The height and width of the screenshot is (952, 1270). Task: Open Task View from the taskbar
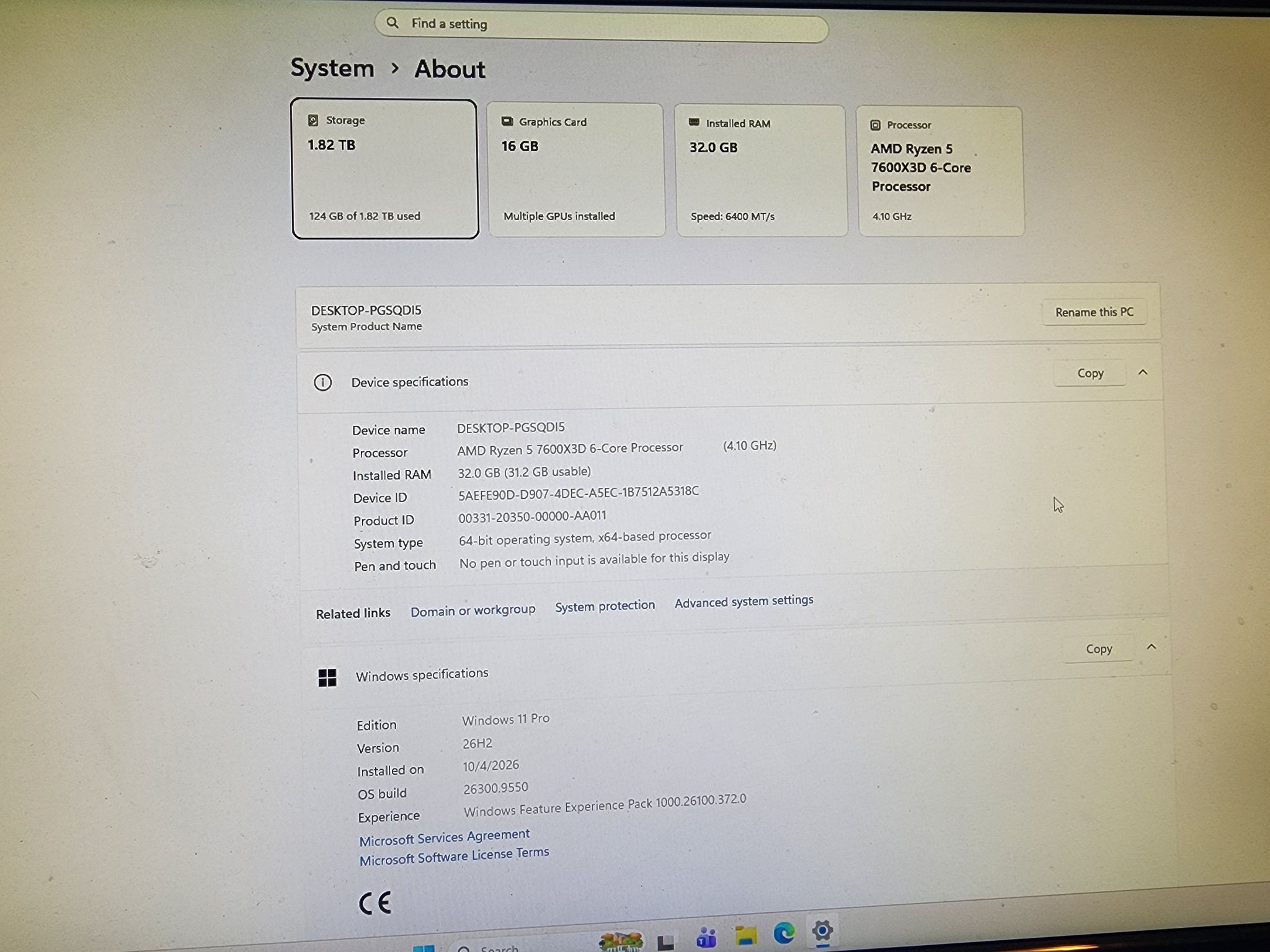click(665, 942)
